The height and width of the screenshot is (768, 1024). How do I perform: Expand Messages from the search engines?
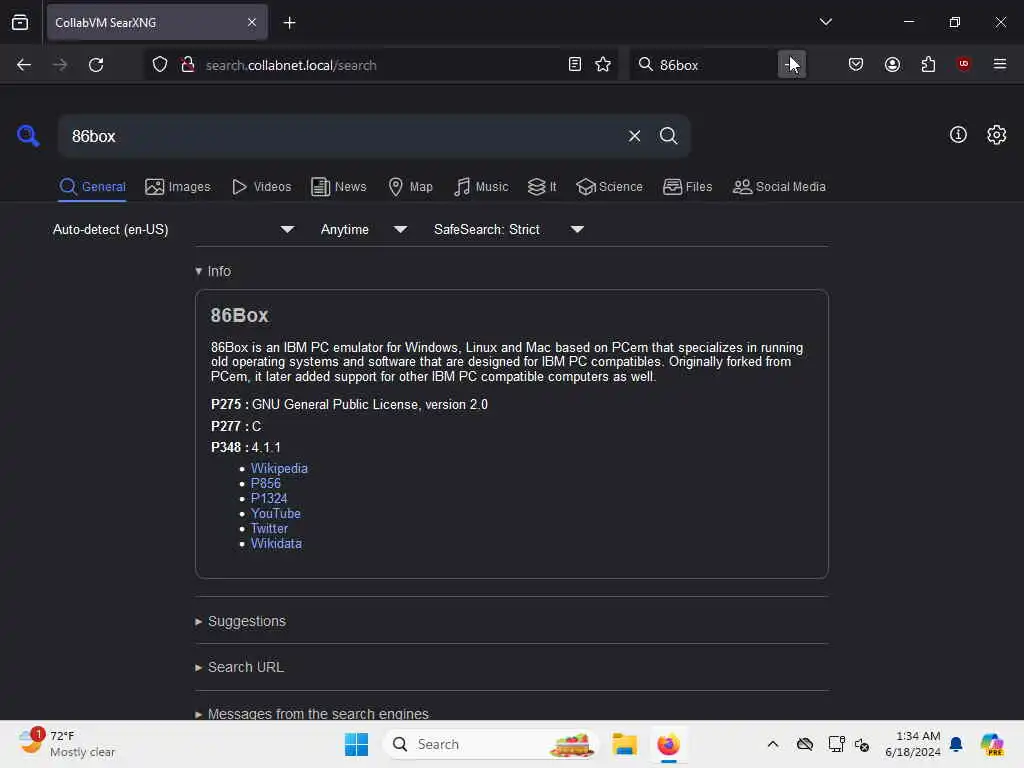(x=312, y=713)
